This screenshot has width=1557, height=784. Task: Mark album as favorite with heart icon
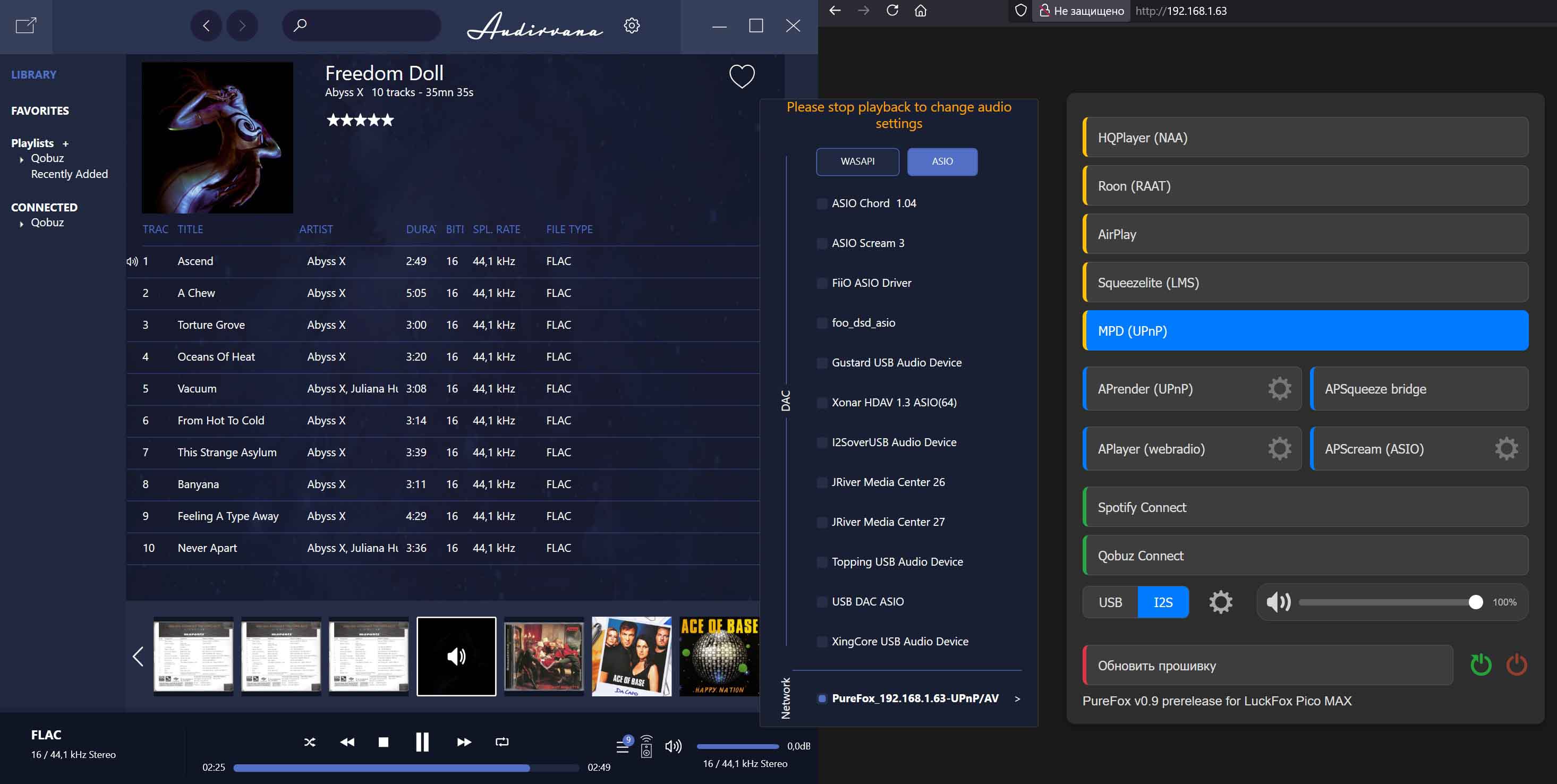click(742, 76)
